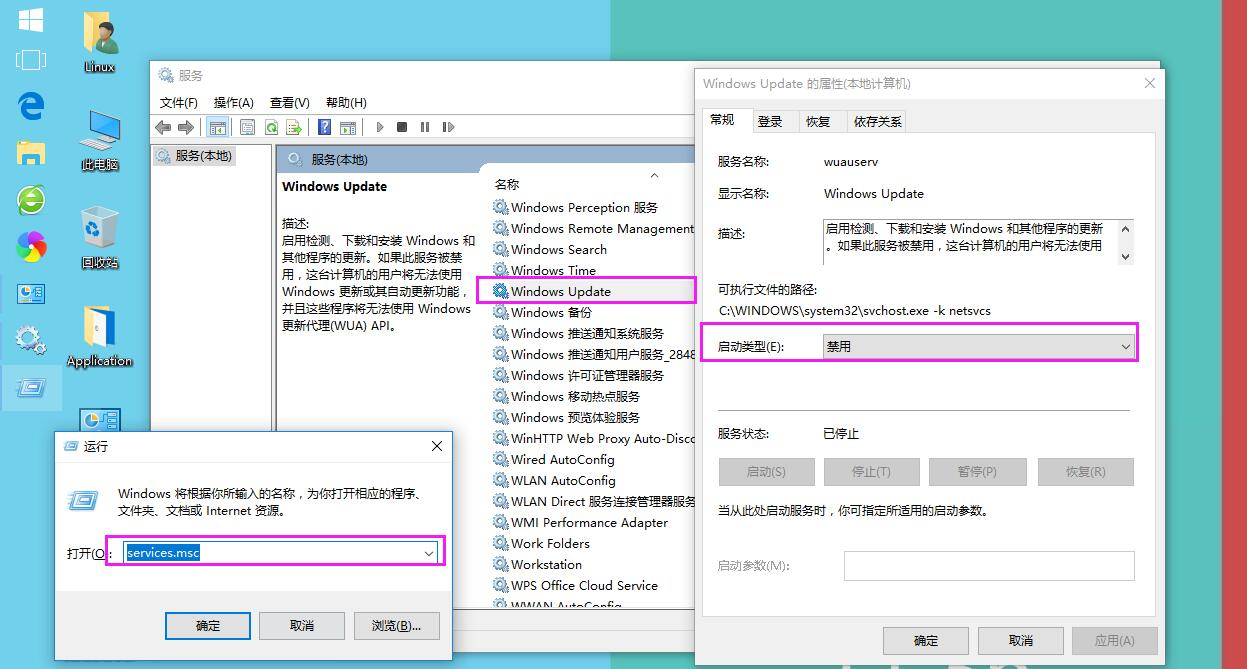Open the 查看(V) menu
The image size is (1247, 669).
click(290, 102)
